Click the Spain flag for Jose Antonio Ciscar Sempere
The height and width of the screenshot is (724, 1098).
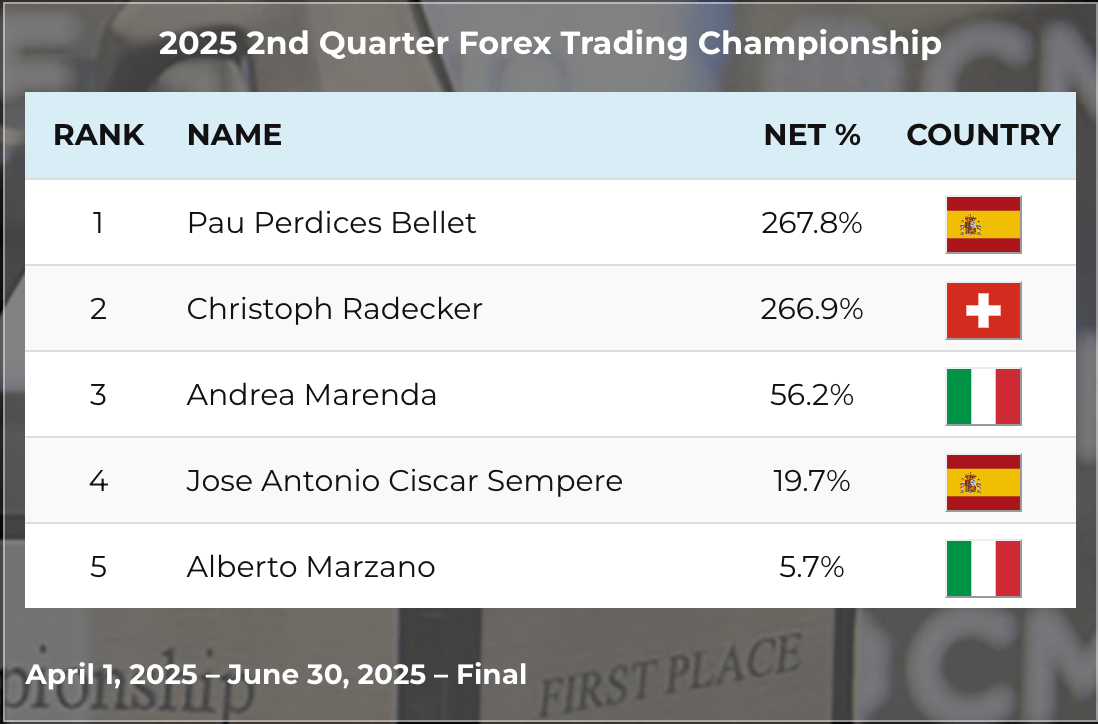[983, 482]
